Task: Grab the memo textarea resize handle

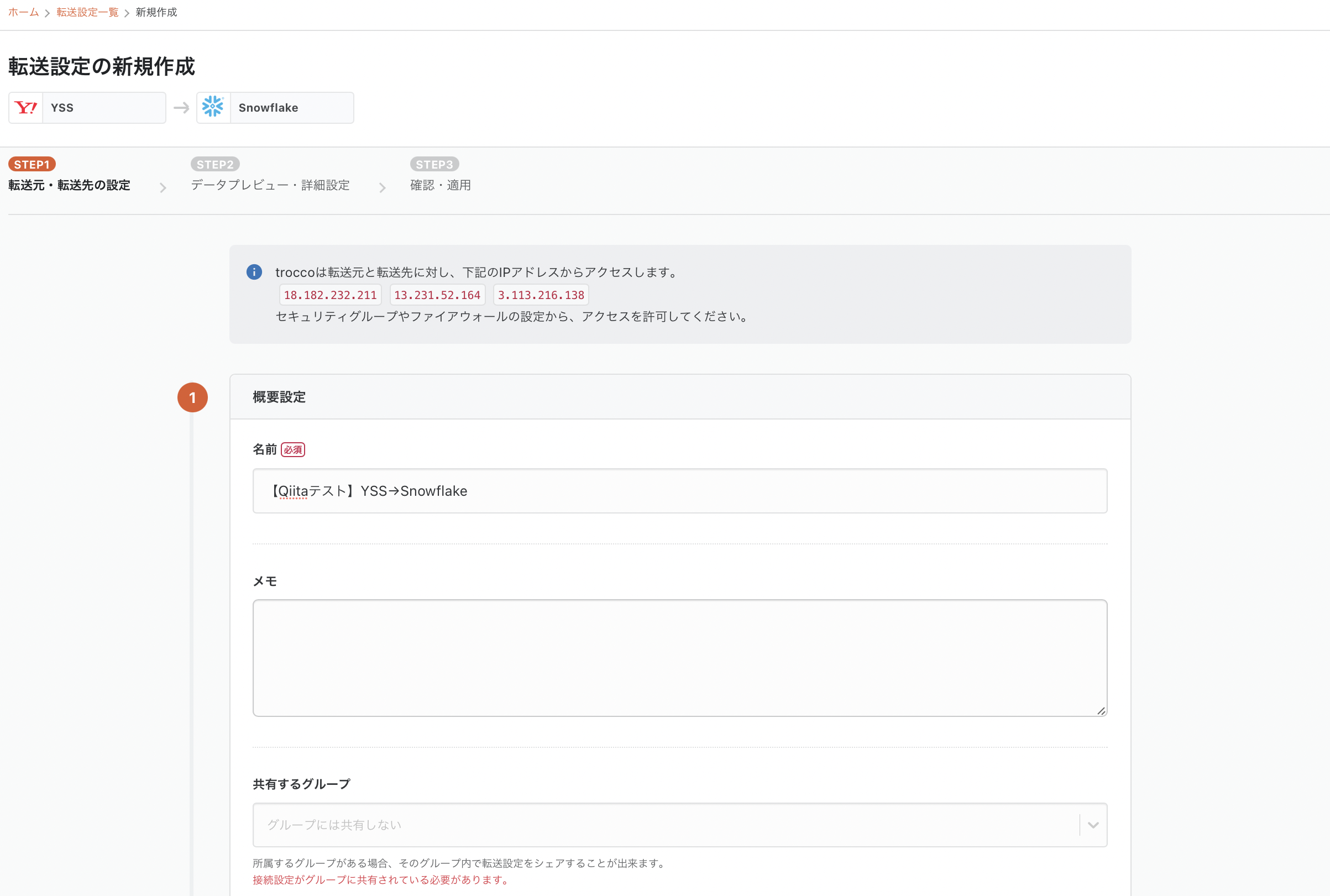Action: tap(1101, 710)
